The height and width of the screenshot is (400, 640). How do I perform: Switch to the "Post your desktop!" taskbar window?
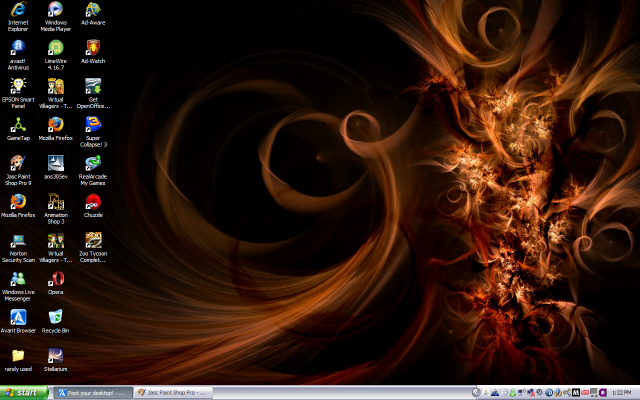94,393
